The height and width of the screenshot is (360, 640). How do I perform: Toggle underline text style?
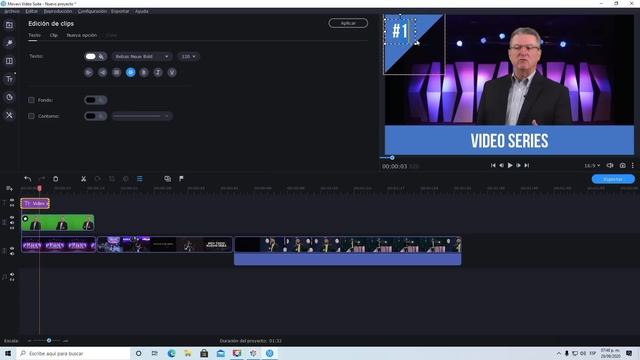(x=172, y=72)
